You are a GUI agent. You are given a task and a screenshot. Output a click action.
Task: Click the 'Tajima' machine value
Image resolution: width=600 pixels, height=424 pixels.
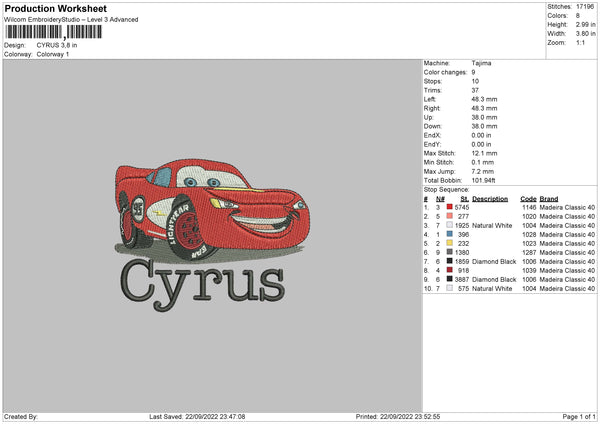(x=481, y=63)
